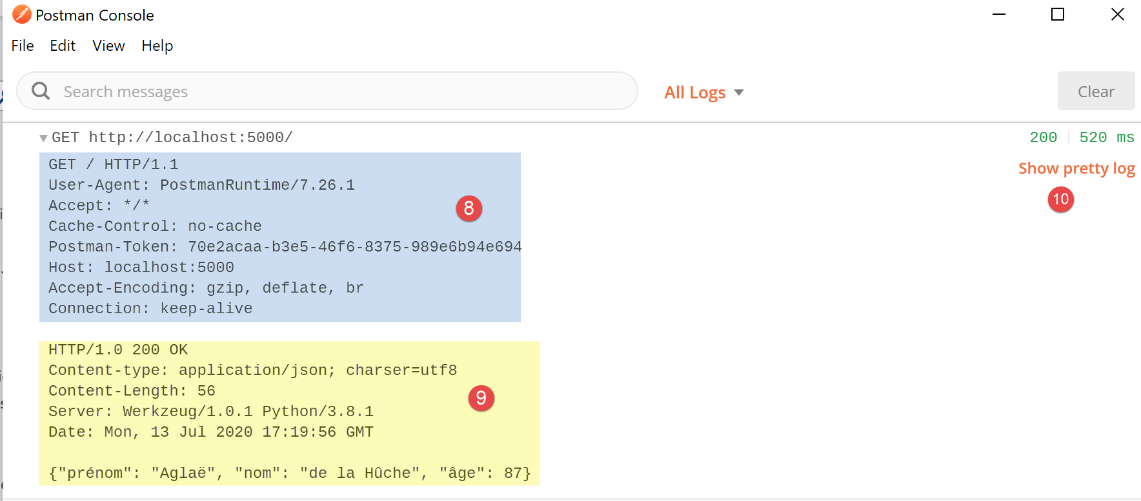Click the green 200 status code
The height and width of the screenshot is (501, 1141).
(1043, 138)
